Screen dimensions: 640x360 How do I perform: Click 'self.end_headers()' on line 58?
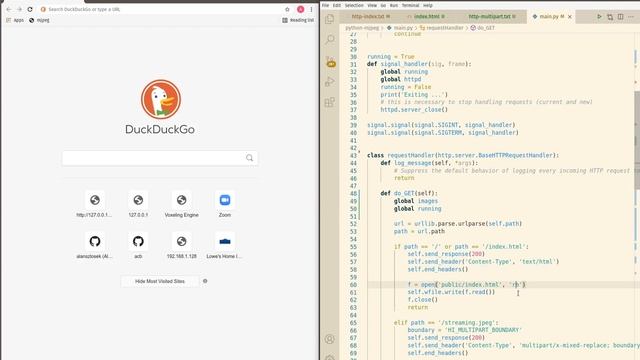pos(438,269)
